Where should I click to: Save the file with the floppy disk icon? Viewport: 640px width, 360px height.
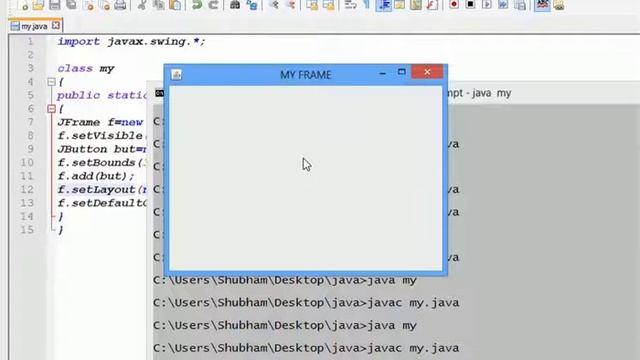55,5
